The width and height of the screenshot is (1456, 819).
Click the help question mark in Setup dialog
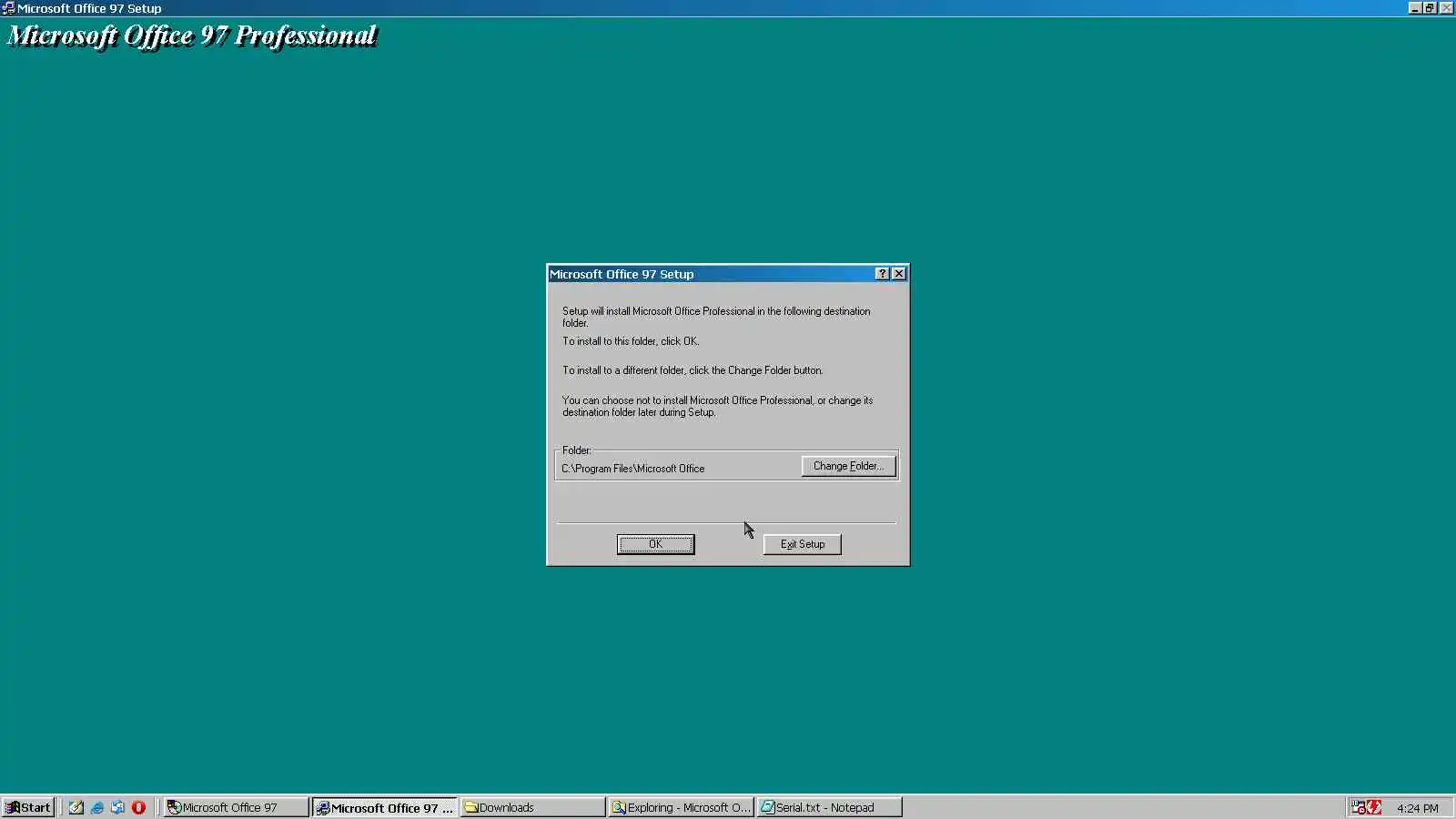882,274
